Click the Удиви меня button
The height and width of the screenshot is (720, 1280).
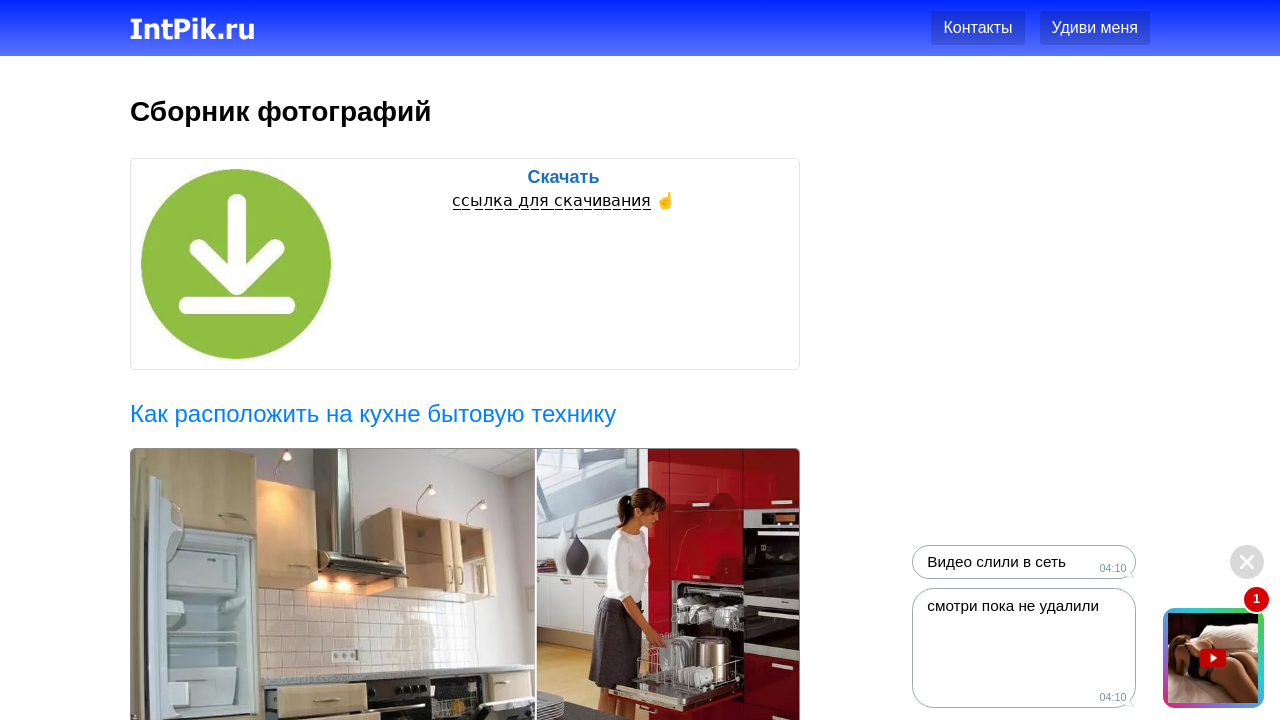1094,28
